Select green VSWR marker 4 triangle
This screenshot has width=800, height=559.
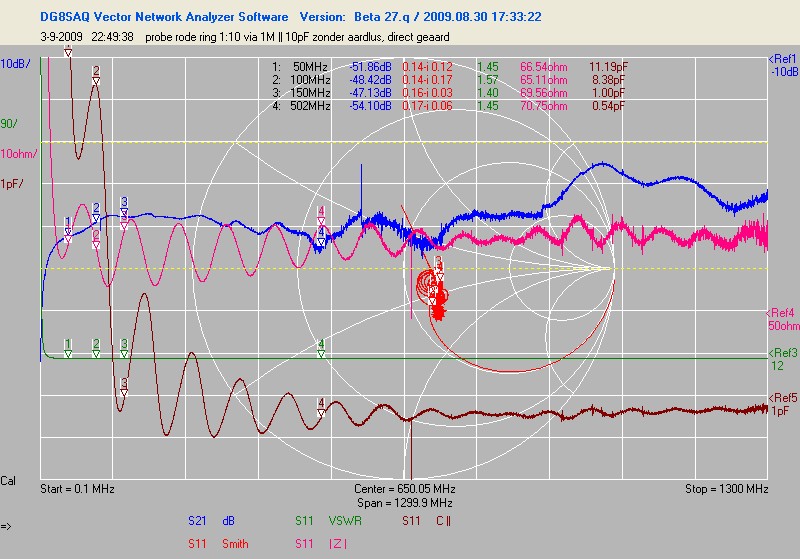coord(321,353)
